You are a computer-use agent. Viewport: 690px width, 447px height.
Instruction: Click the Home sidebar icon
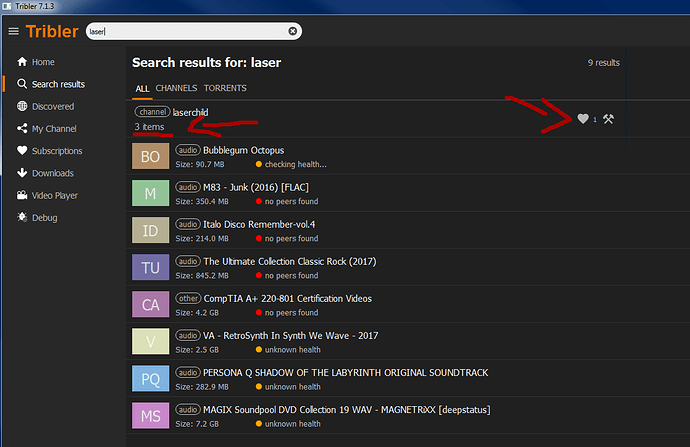22,62
